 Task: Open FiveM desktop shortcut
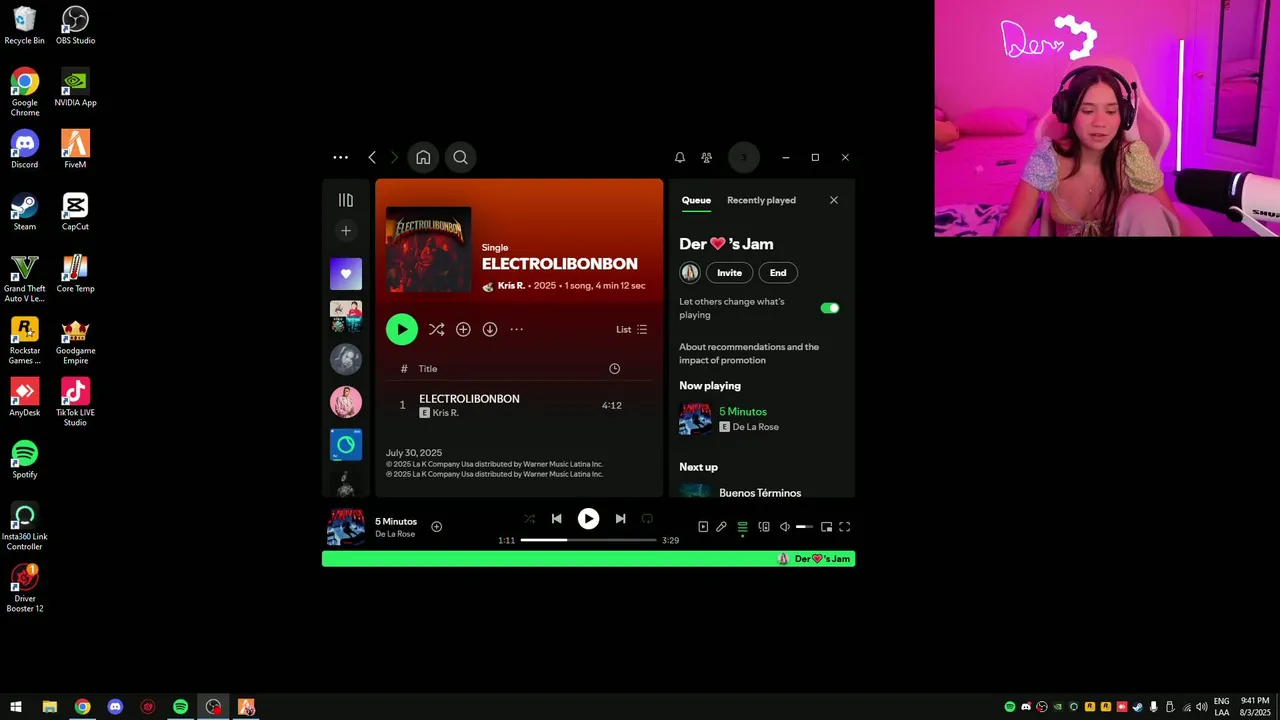[x=75, y=150]
